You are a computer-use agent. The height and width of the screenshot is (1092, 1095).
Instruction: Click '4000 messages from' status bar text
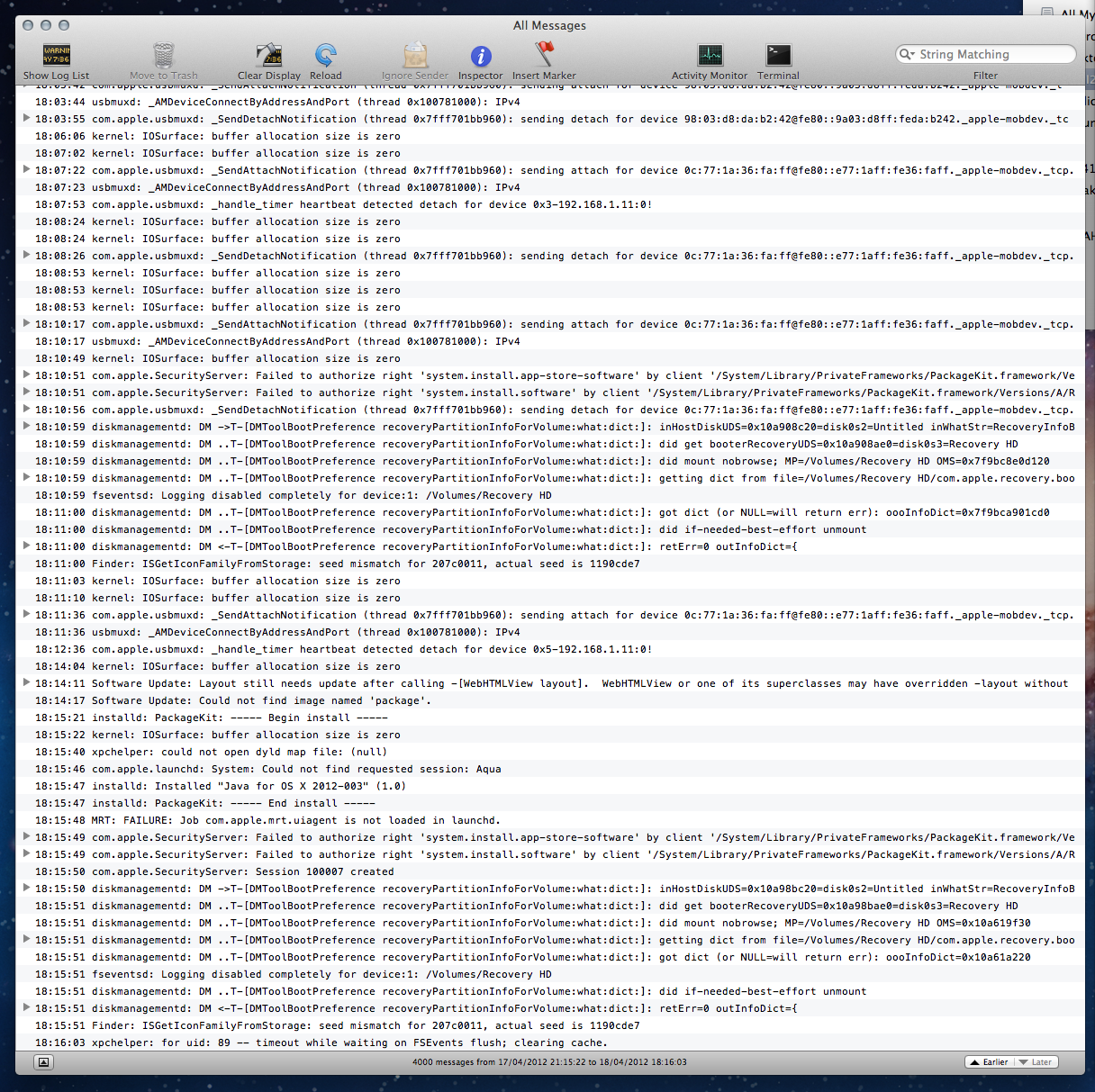(x=549, y=1062)
